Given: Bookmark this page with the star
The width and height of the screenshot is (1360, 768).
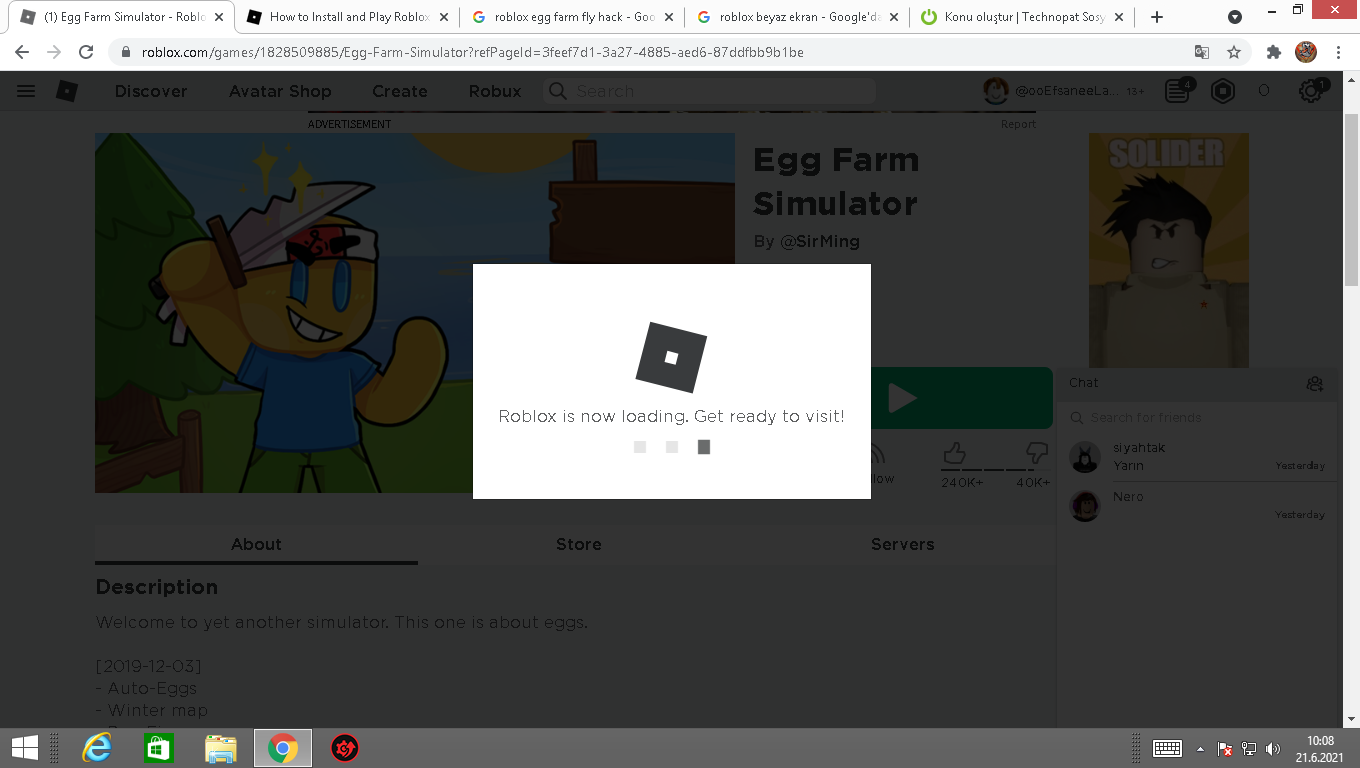Looking at the screenshot, I should tap(1234, 52).
